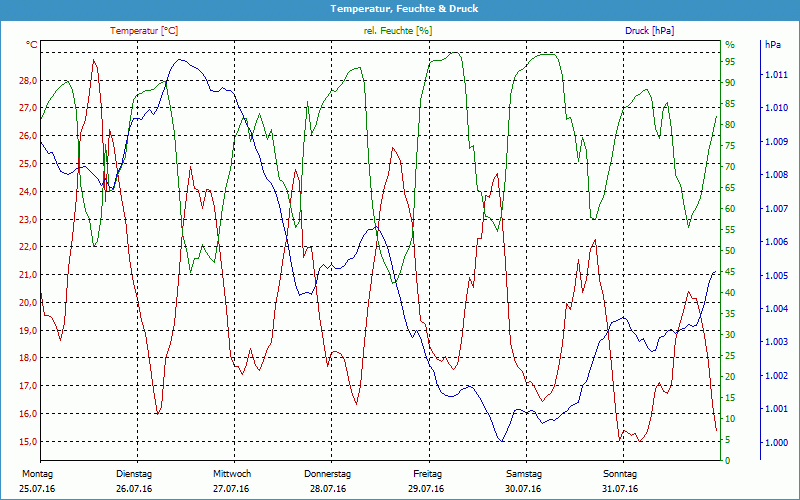Click the 50 humidity axis value
The height and width of the screenshot is (500, 800).
pos(730,251)
